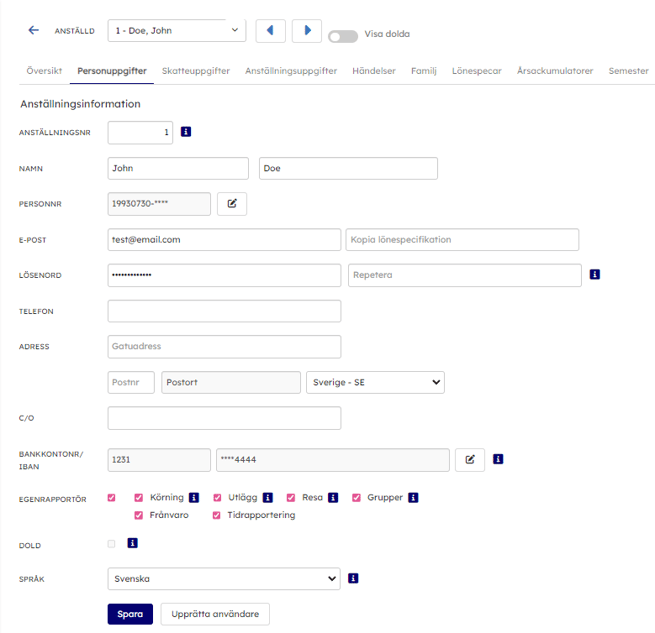Open the Lönespecar tab
This screenshot has height=633, width=655.
pyautogui.click(x=477, y=71)
